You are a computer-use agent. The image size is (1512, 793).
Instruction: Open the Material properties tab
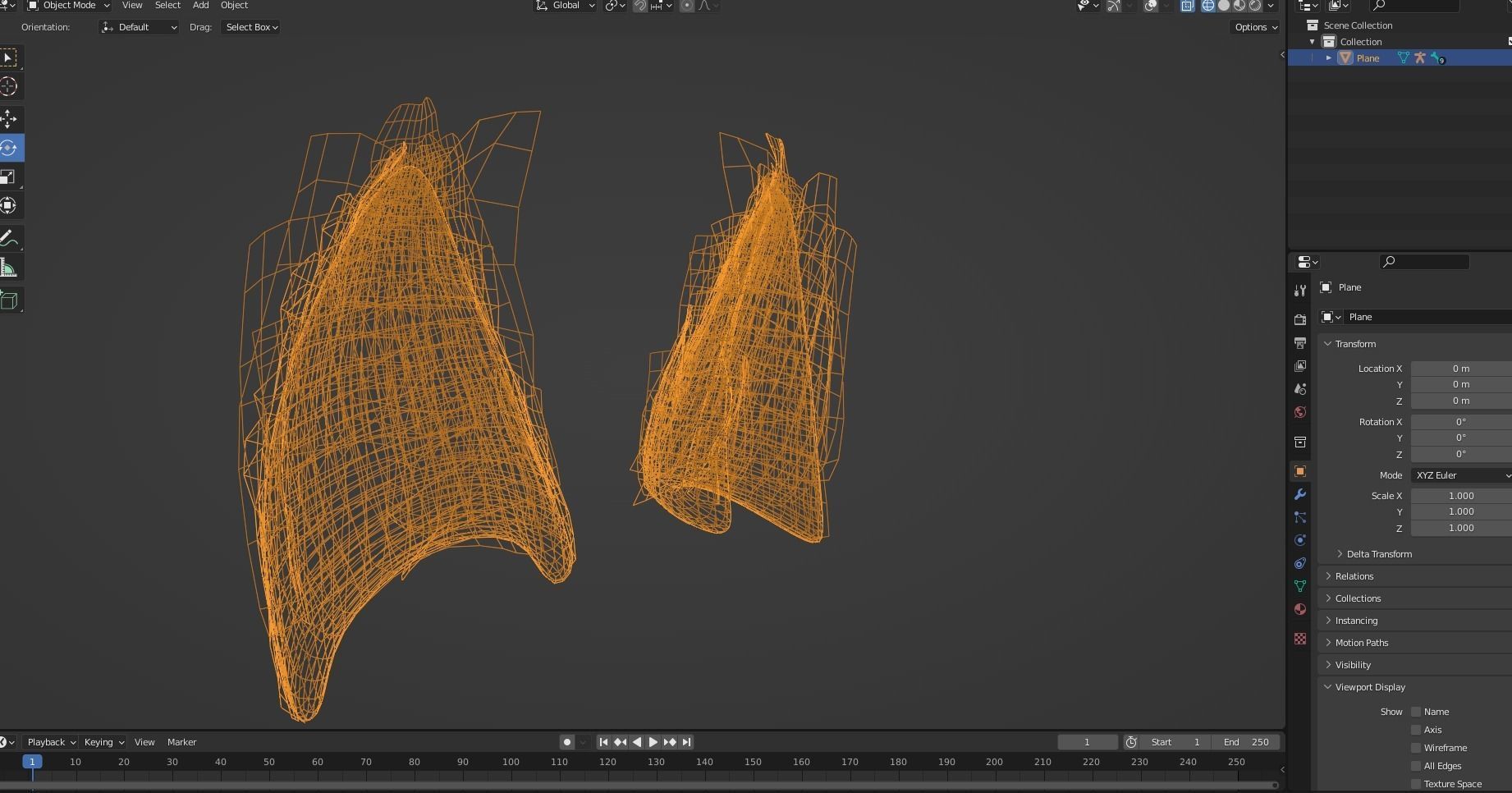(1299, 609)
